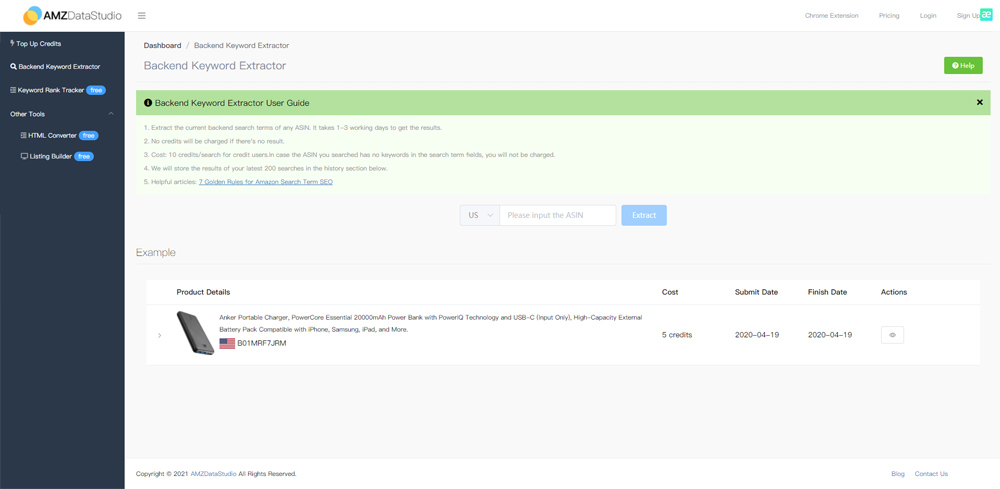Image resolution: width=1000 pixels, height=489 pixels.
Task: Click the US flag icon beside ASIN
Action: (227, 343)
